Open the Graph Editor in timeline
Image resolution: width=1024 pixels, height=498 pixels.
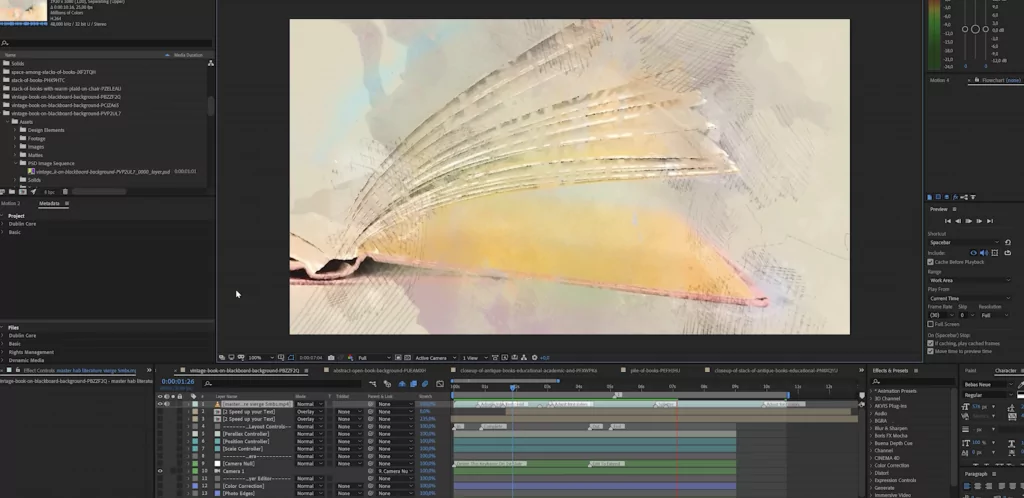coord(440,383)
